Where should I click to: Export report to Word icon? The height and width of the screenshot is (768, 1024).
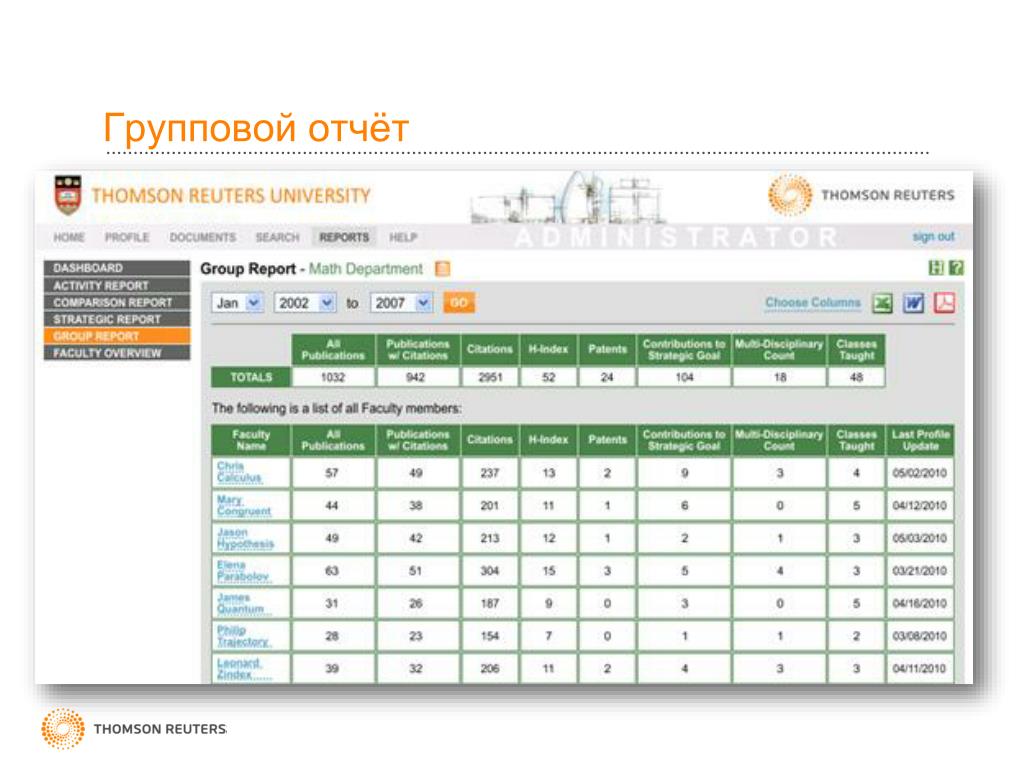pos(914,303)
